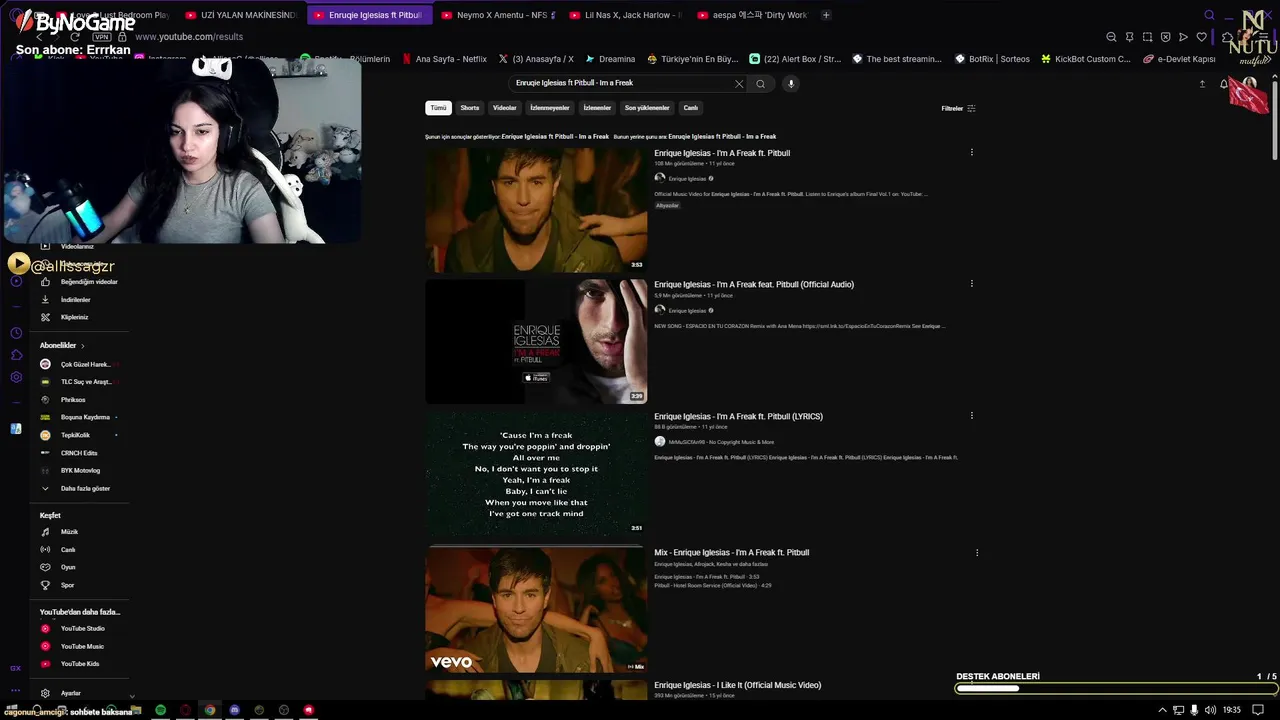
Task: Click Opera GX settings gear in sidebar
Action: click(x=16, y=377)
